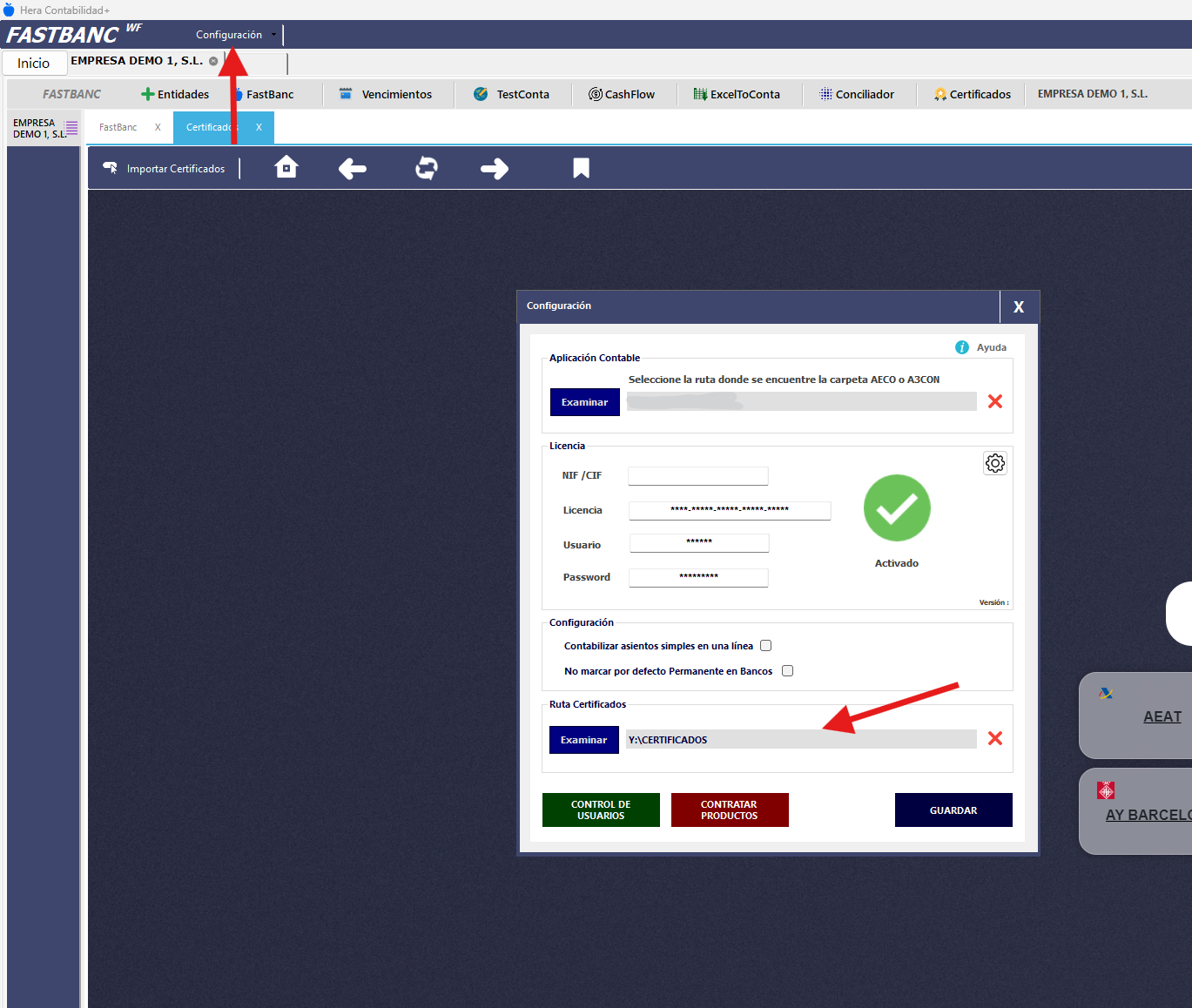The height and width of the screenshot is (1008, 1192).
Task: Check No marcar por defecto Permanente en Bancos
Action: (788, 671)
